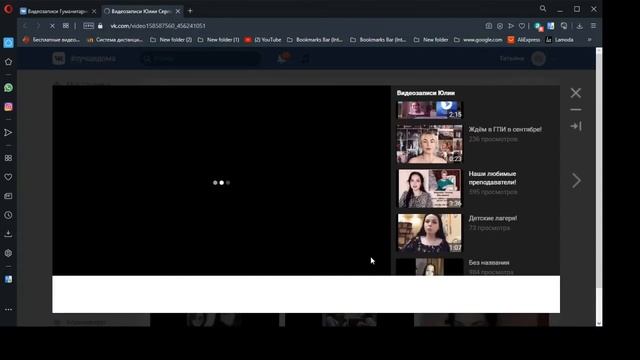Image resolution: width=640 pixels, height=360 pixels.
Task: Send page to My Flow from address bar
Action: 511,26
